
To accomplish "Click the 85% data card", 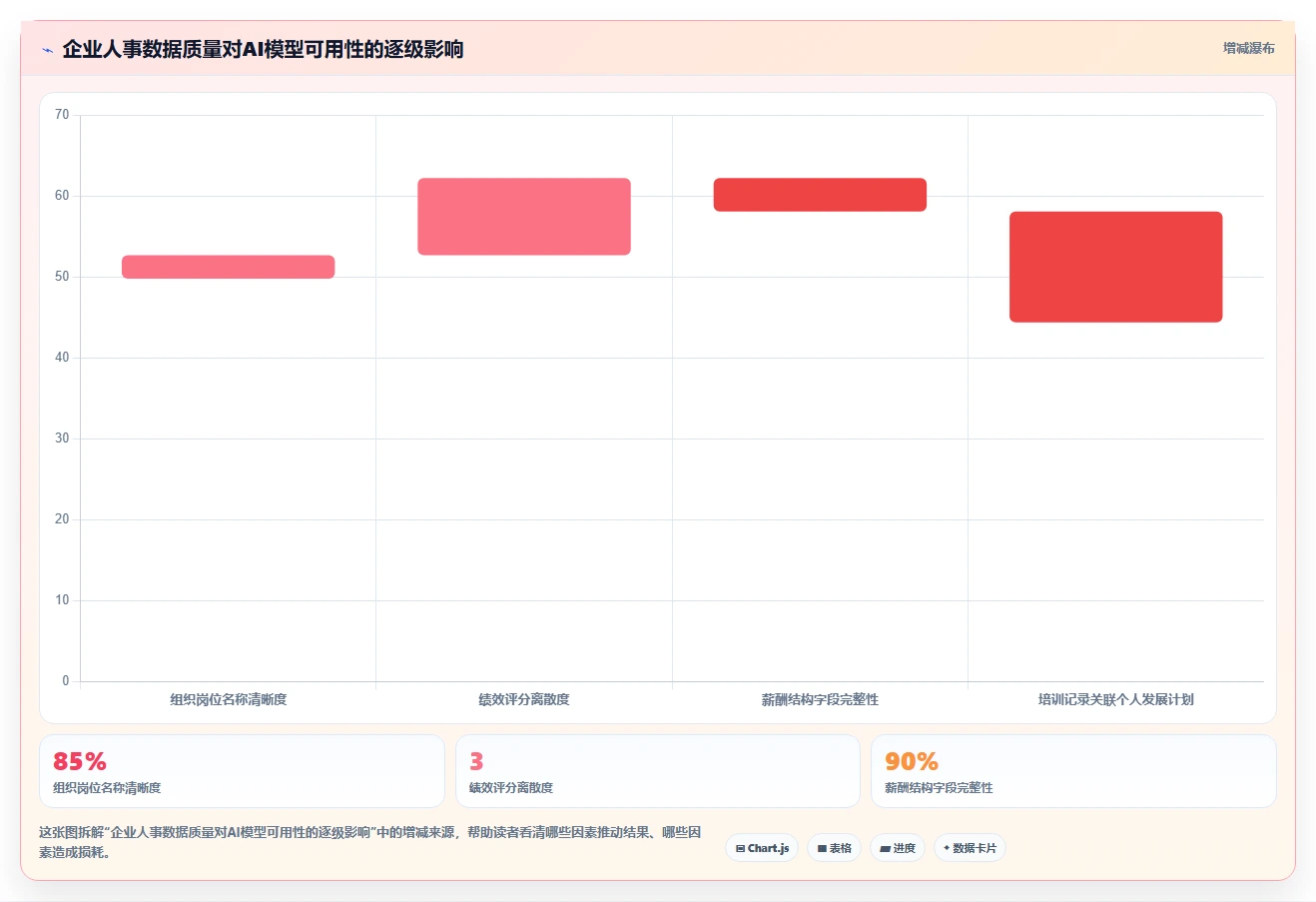I will tap(242, 771).
